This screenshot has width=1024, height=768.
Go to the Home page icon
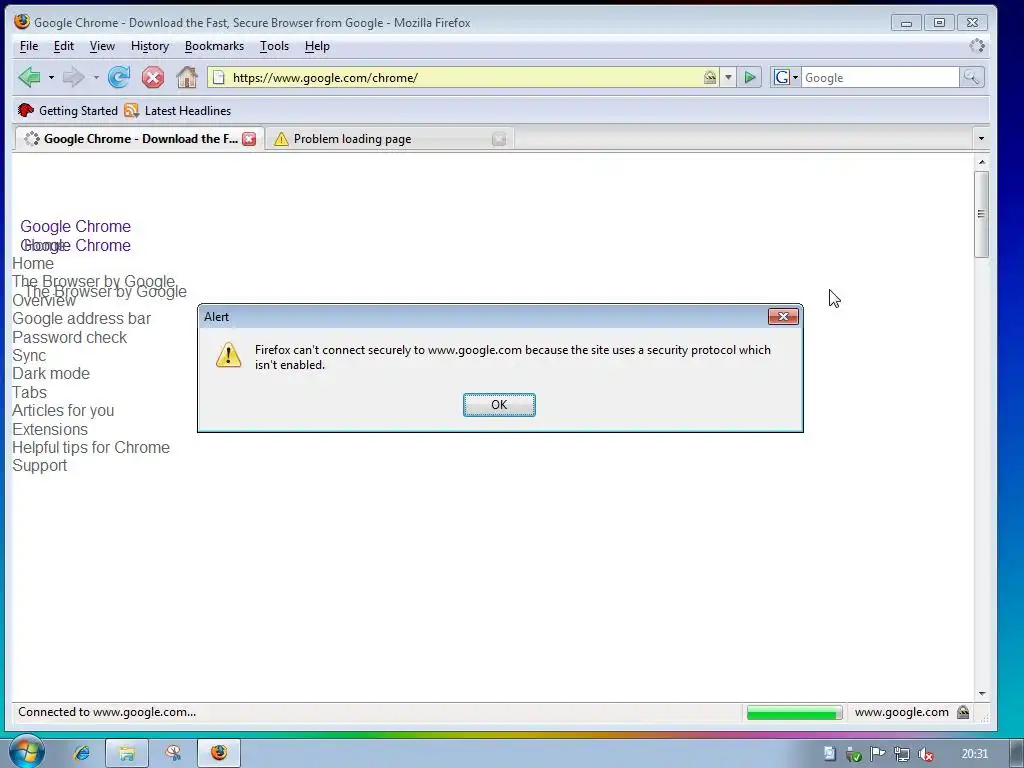tap(187, 77)
